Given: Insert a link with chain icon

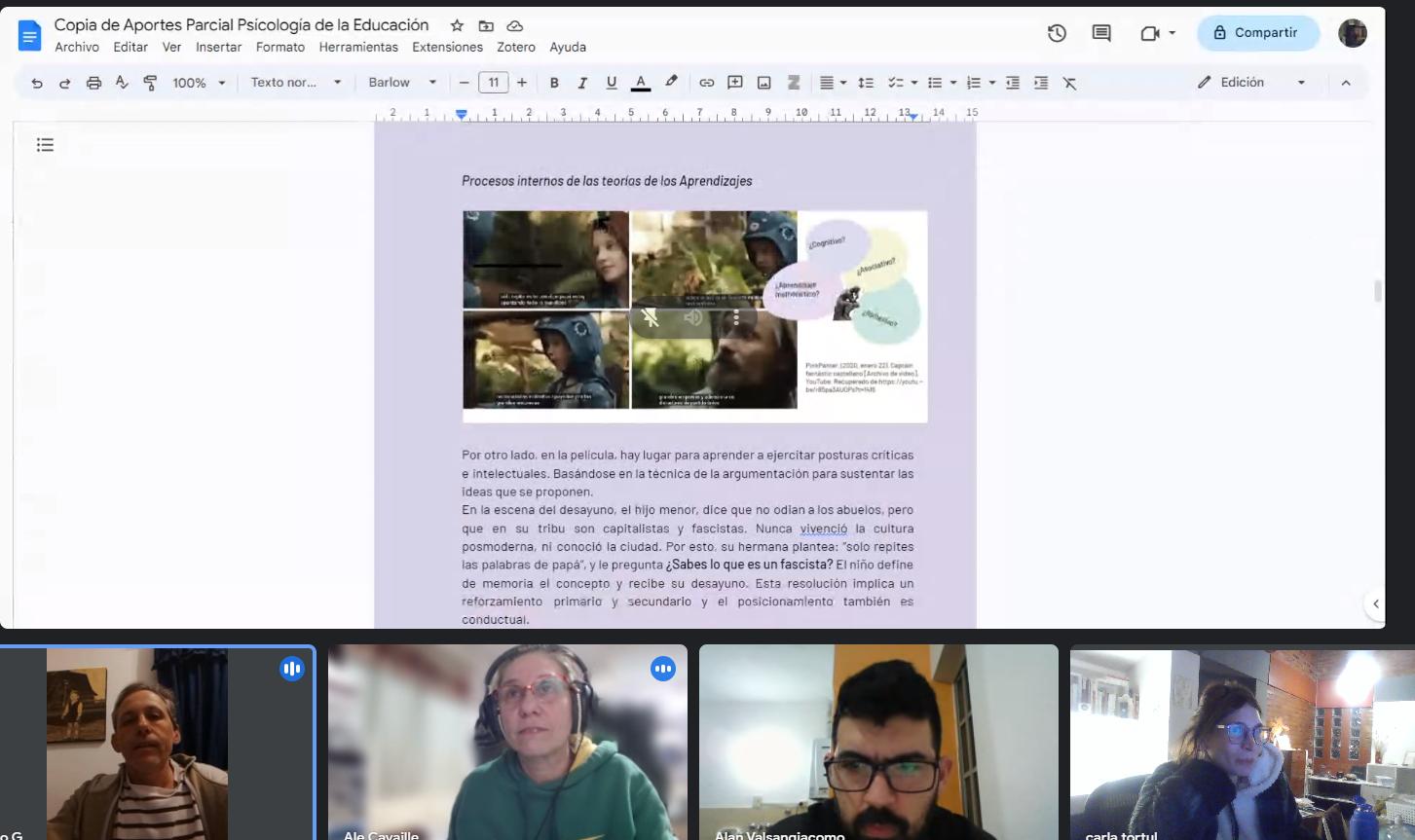Looking at the screenshot, I should tap(707, 83).
